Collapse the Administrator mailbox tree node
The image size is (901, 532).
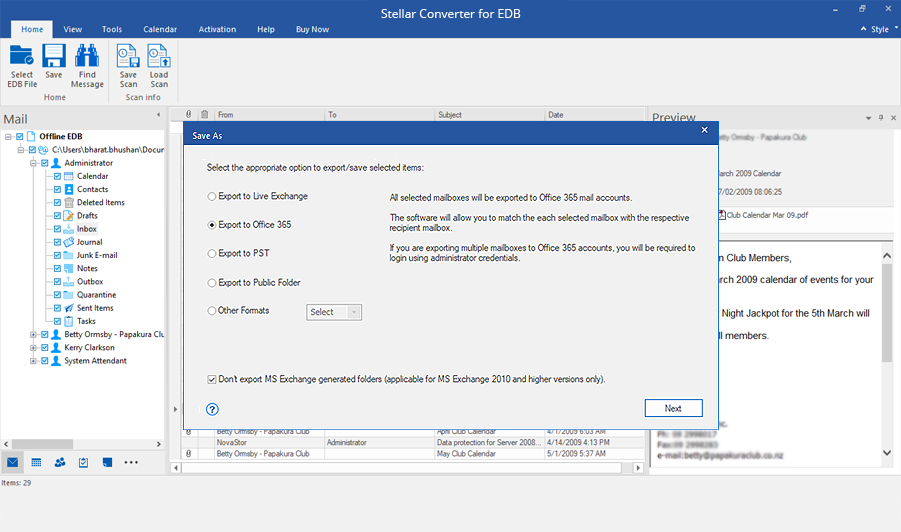33,163
